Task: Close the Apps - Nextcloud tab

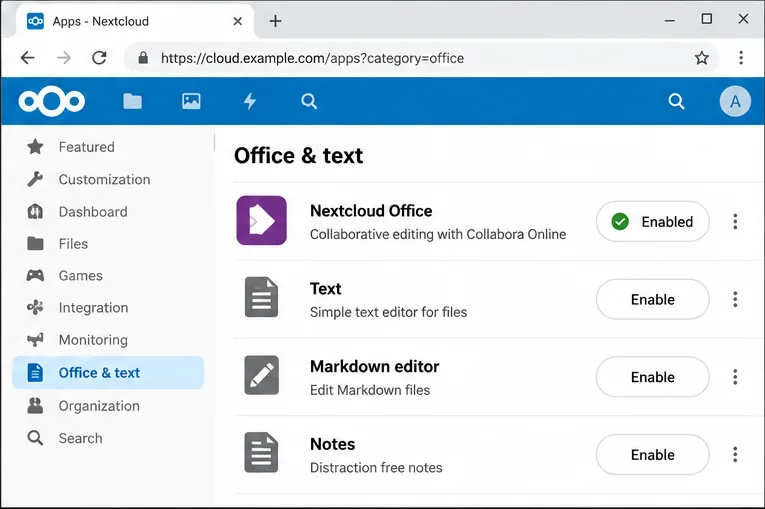Action: [238, 21]
